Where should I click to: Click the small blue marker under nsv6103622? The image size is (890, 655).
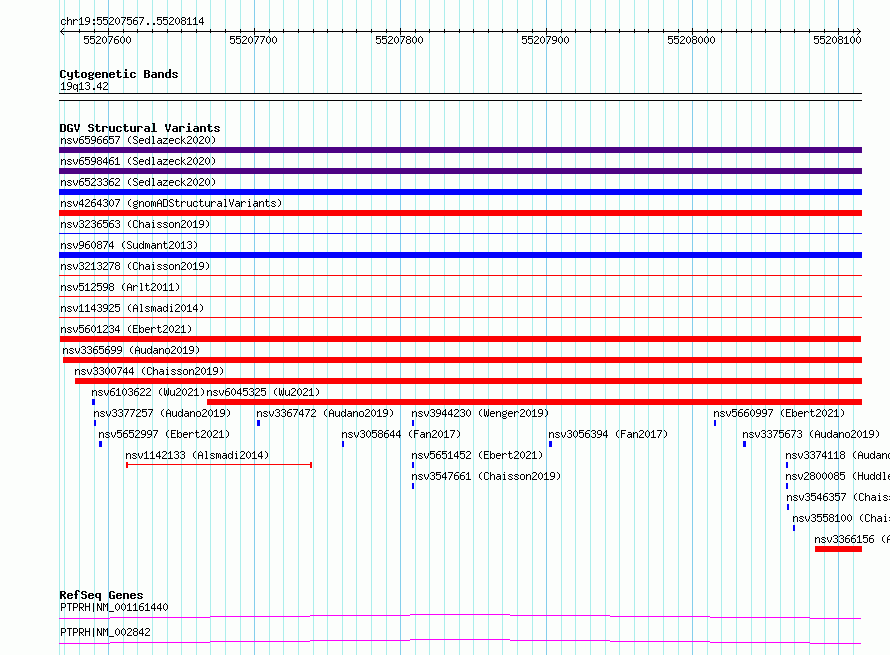pyautogui.click(x=94, y=402)
